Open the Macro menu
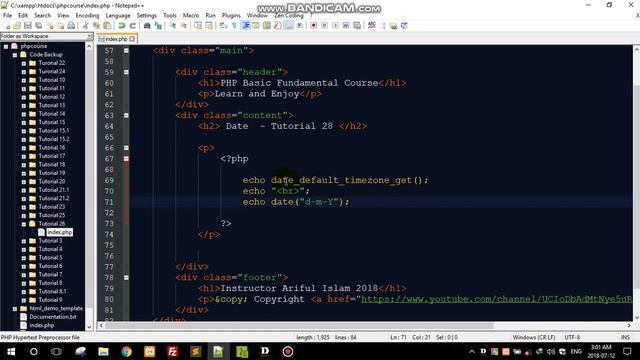Screen dimensions: 640x360 (x=191, y=16)
